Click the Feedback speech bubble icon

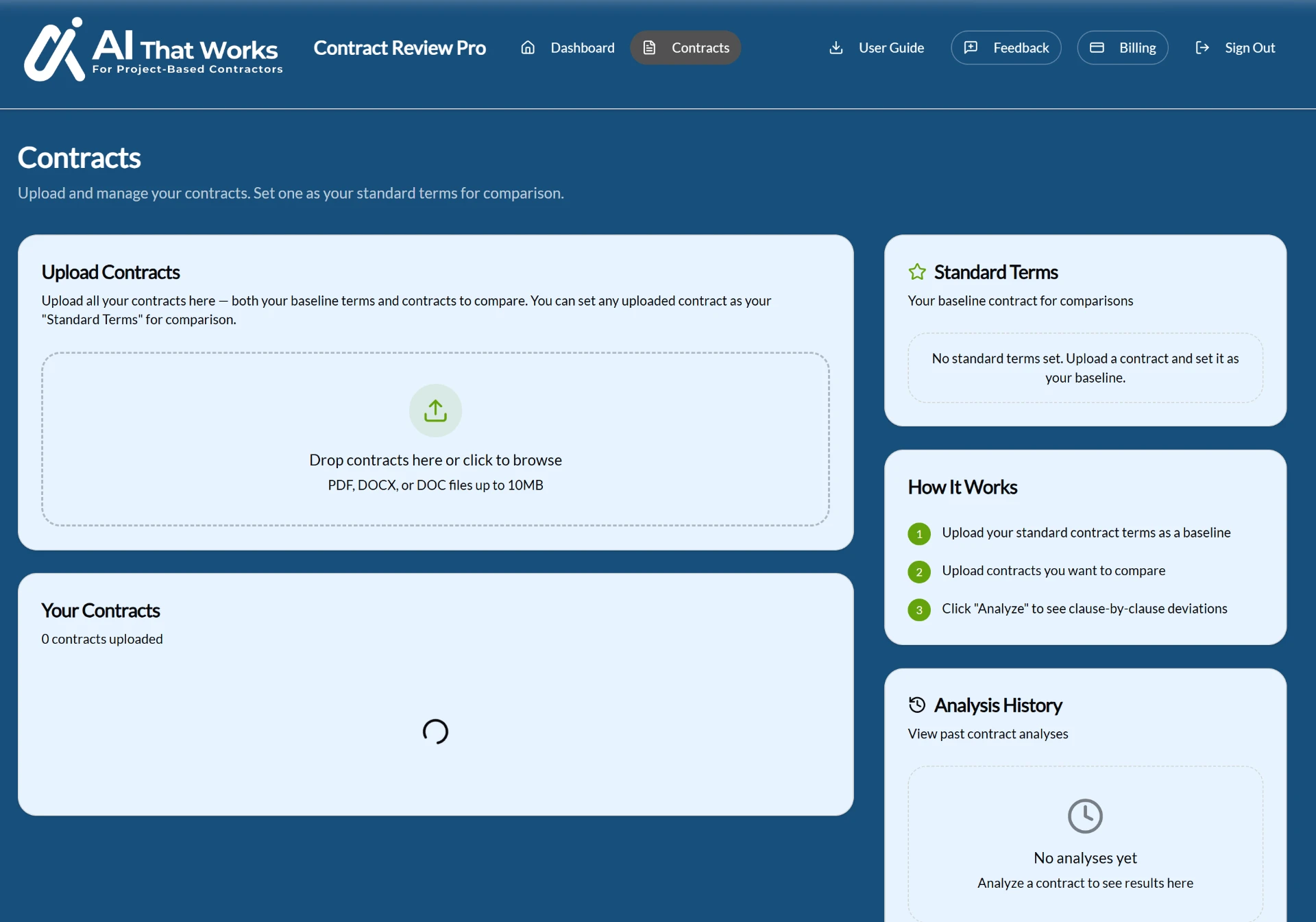pos(971,48)
